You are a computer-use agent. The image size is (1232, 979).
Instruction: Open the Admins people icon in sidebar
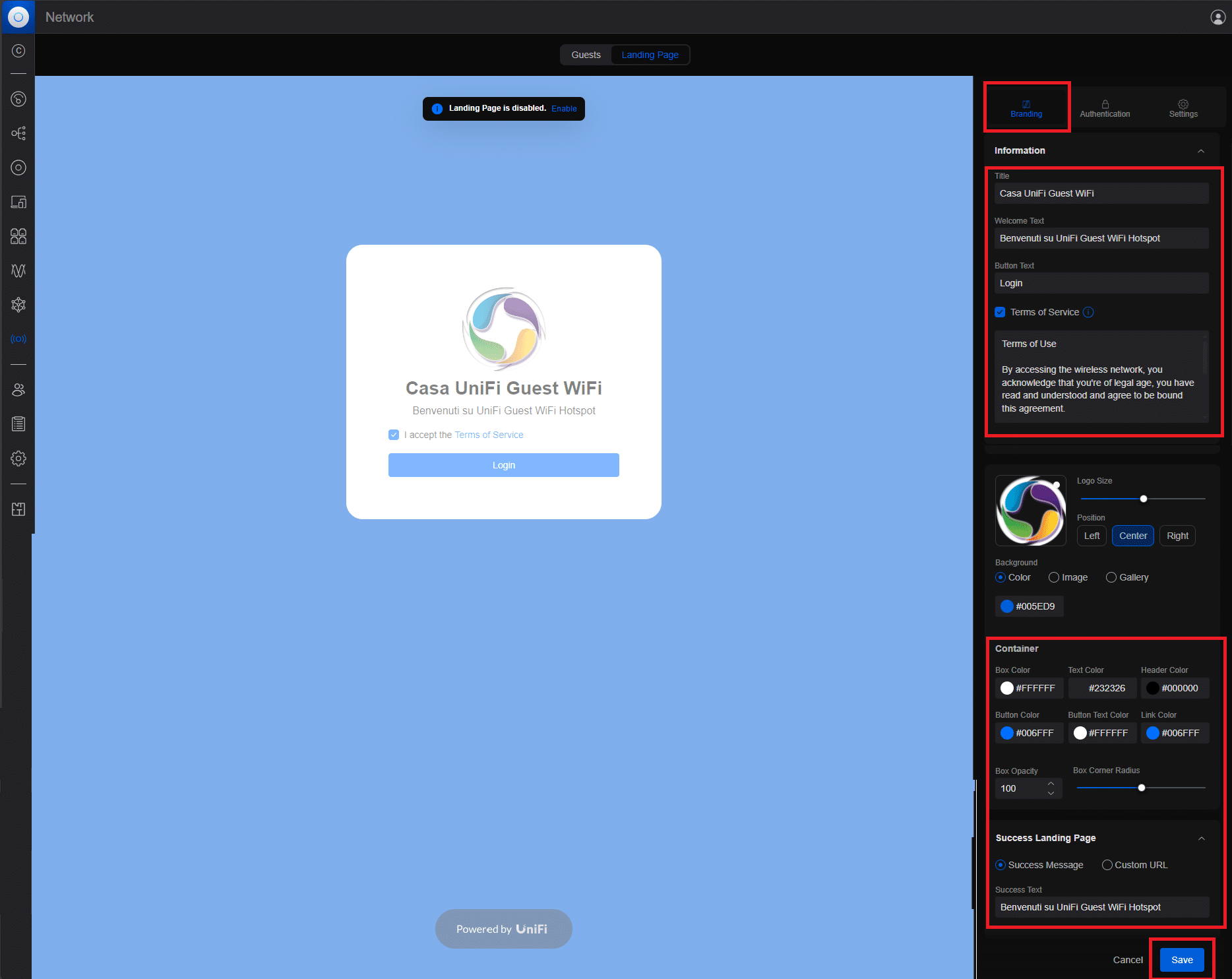tap(18, 390)
